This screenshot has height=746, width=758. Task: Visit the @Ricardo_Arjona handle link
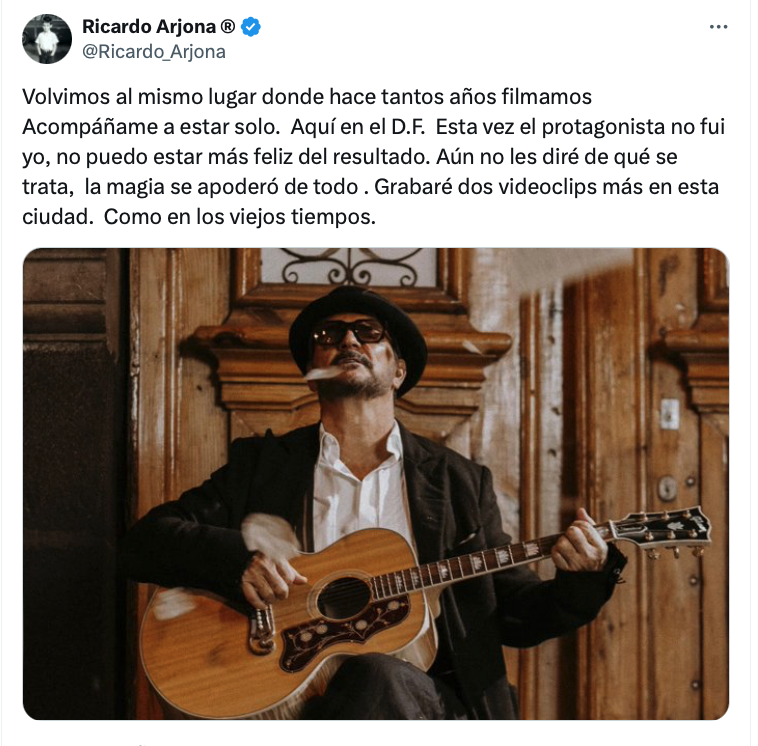(x=154, y=52)
